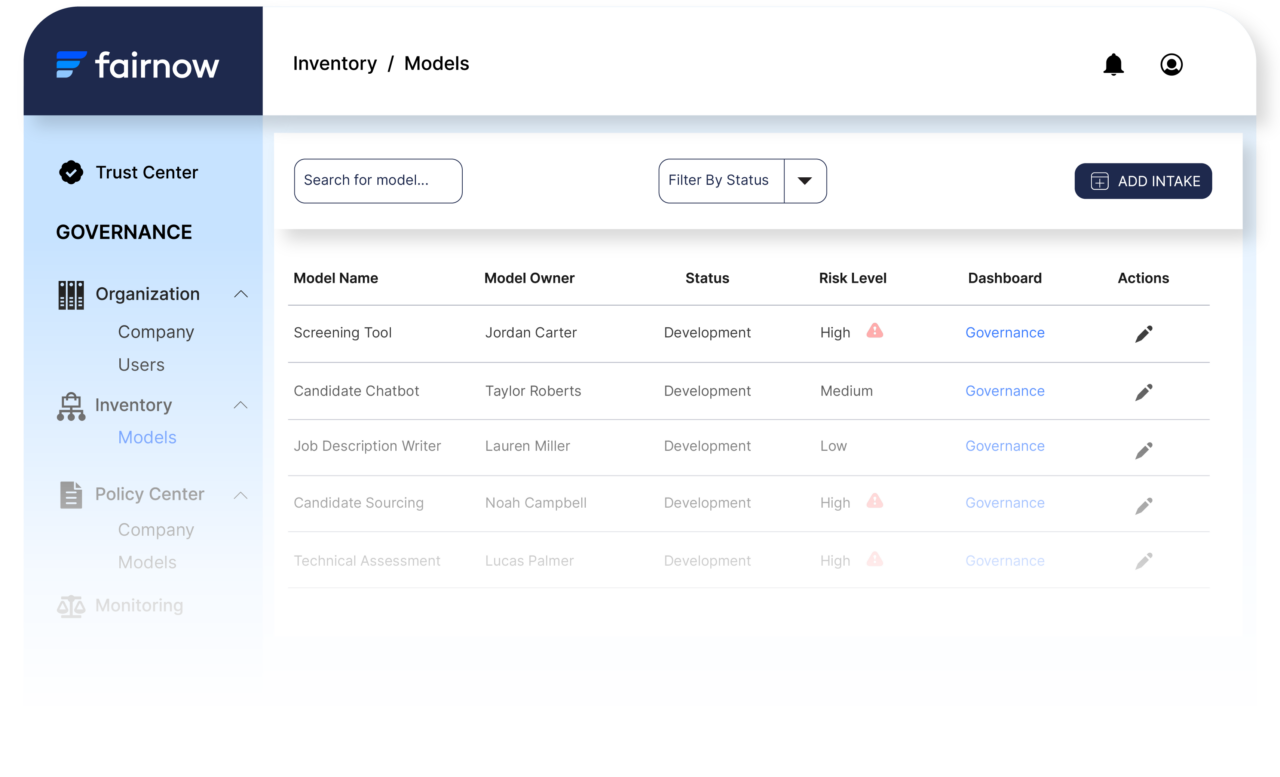
Task: Click the Trust Center shield icon
Action: (71, 172)
